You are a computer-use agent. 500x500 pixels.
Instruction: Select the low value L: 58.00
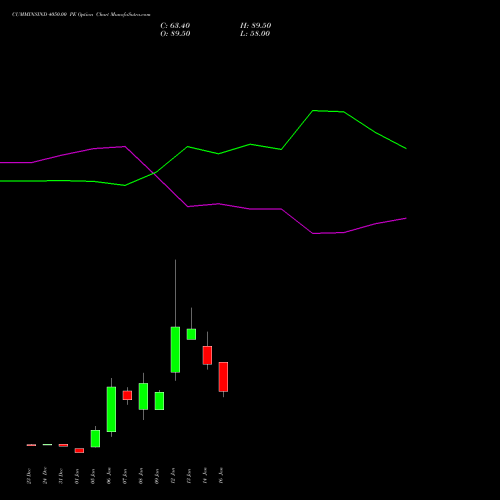[x=255, y=34]
